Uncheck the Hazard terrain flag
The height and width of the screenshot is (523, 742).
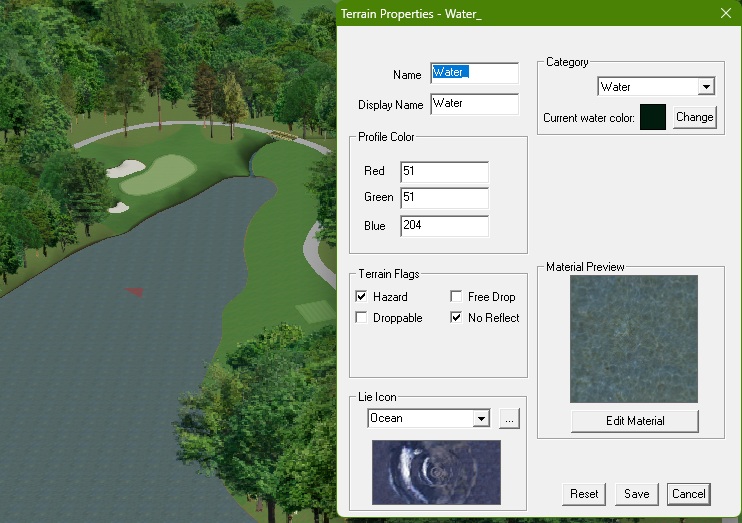click(x=361, y=297)
